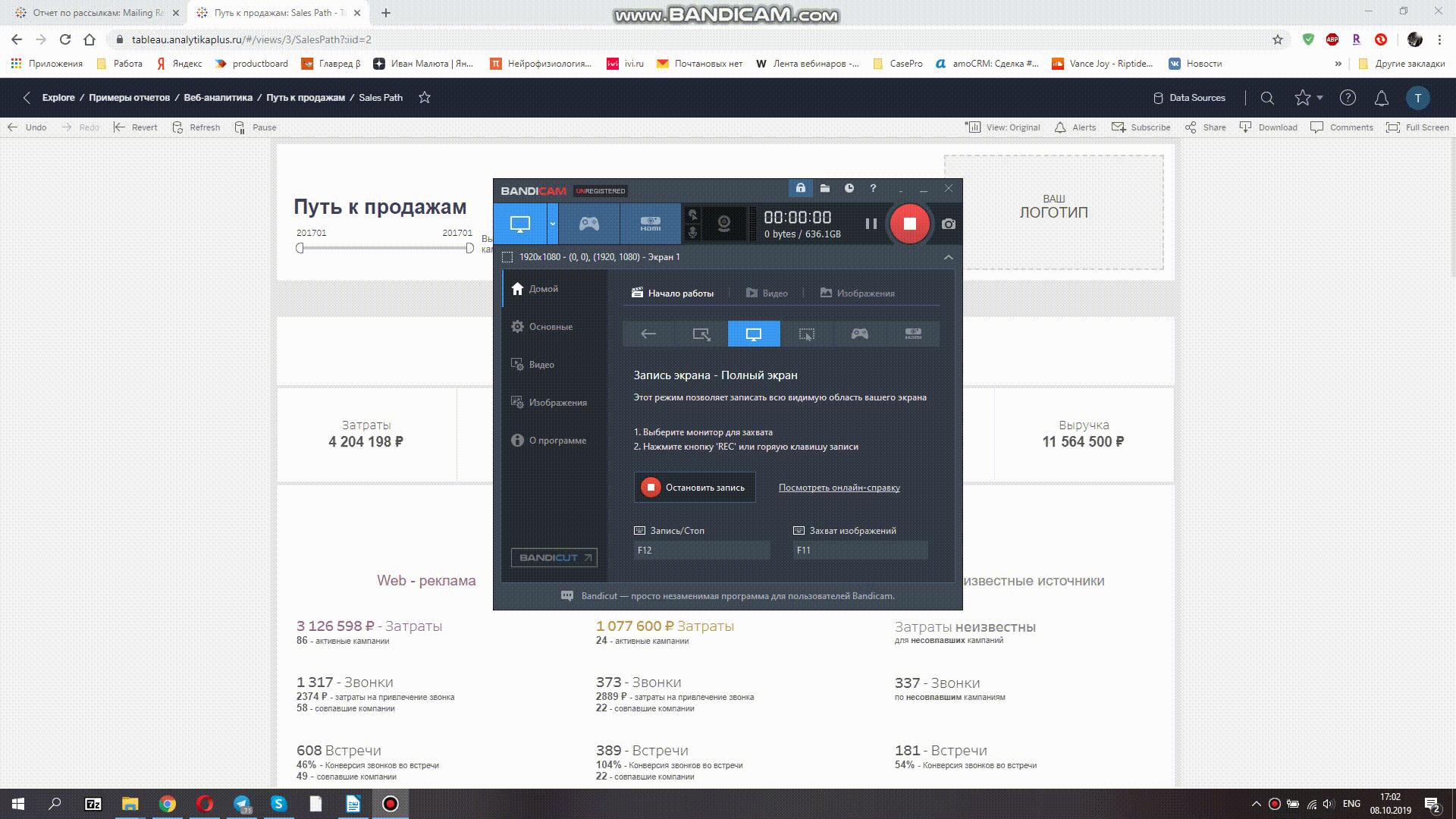Image resolution: width=1456 pixels, height=819 pixels.
Task: Click the Остановить запись button
Action: coord(694,487)
